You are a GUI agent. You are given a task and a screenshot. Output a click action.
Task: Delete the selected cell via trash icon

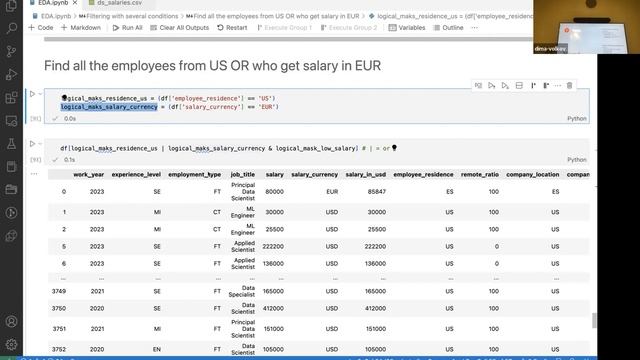[x=569, y=85]
